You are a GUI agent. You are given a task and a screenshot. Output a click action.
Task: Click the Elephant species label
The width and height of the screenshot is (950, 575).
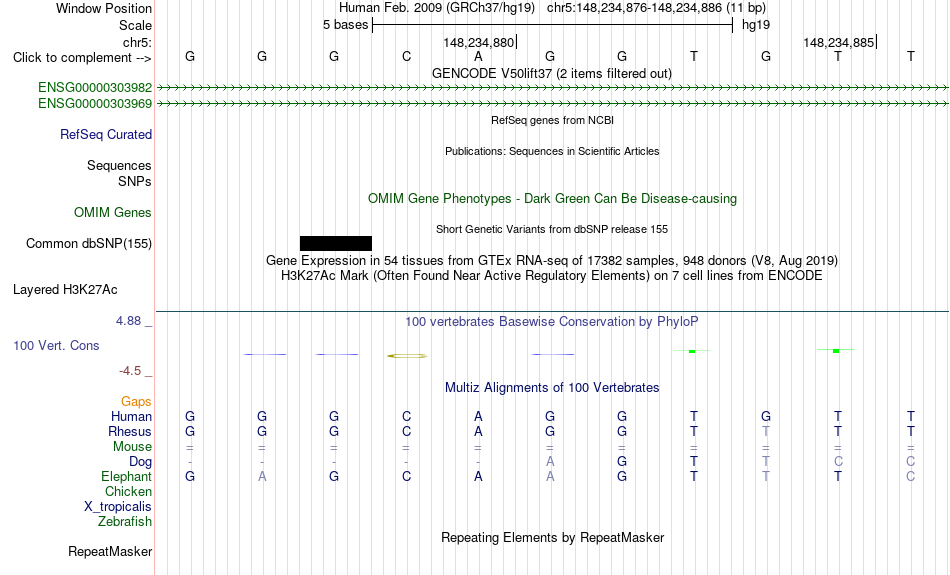pyautogui.click(x=127, y=477)
